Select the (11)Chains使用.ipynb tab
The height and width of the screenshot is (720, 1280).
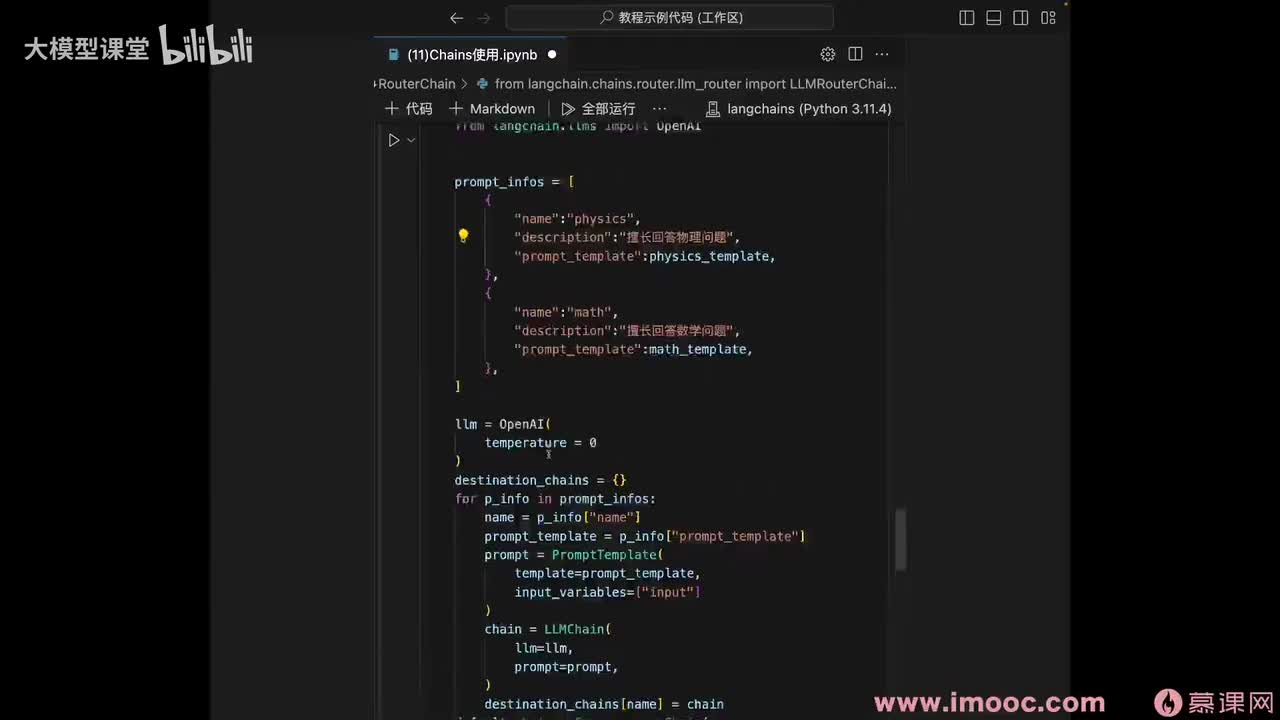[472, 55]
